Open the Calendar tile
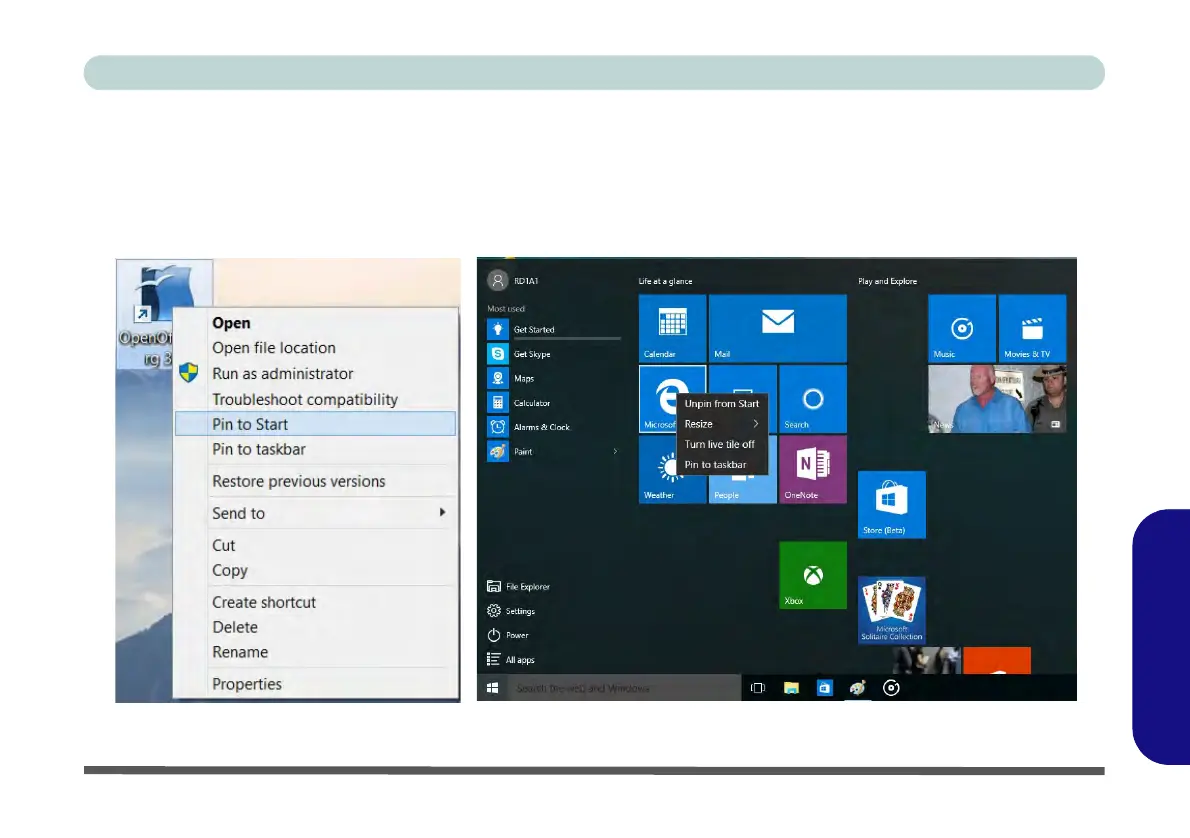1190x838 pixels. click(672, 328)
